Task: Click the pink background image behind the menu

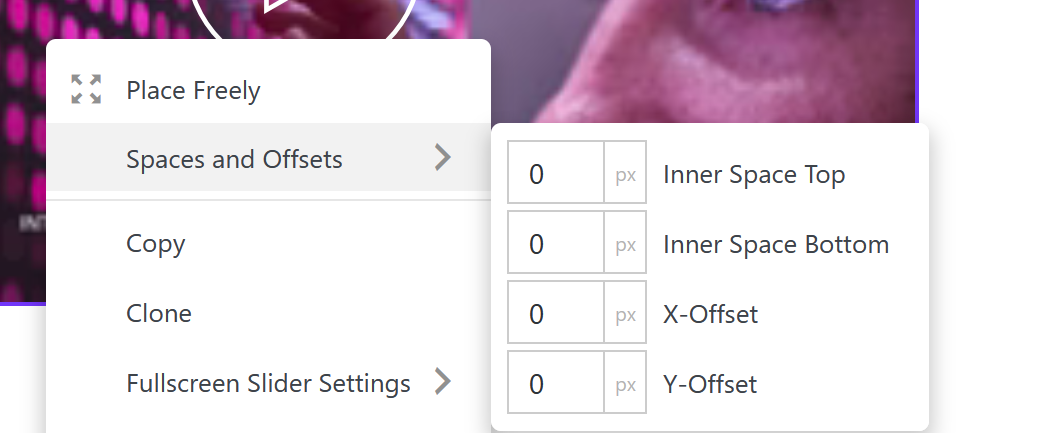Action: click(x=700, y=60)
